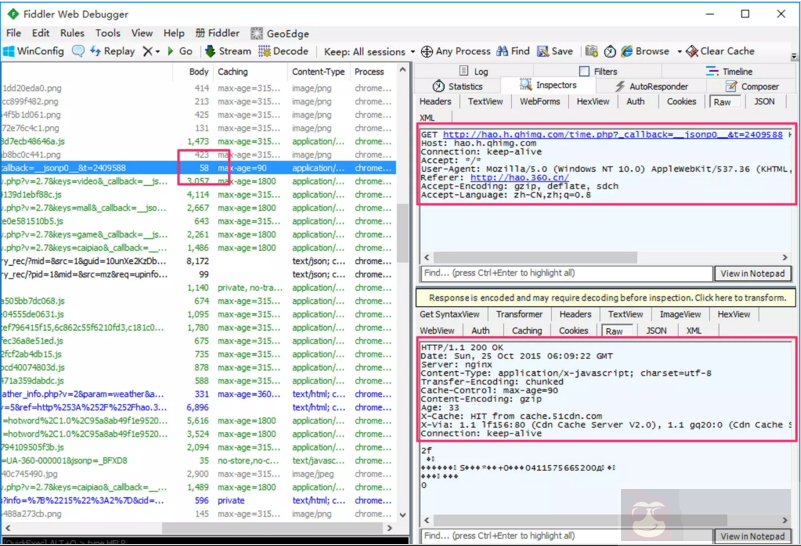This screenshot has height=546, width=801.
Task: Click the response encoded decode banner
Action: tap(606, 298)
